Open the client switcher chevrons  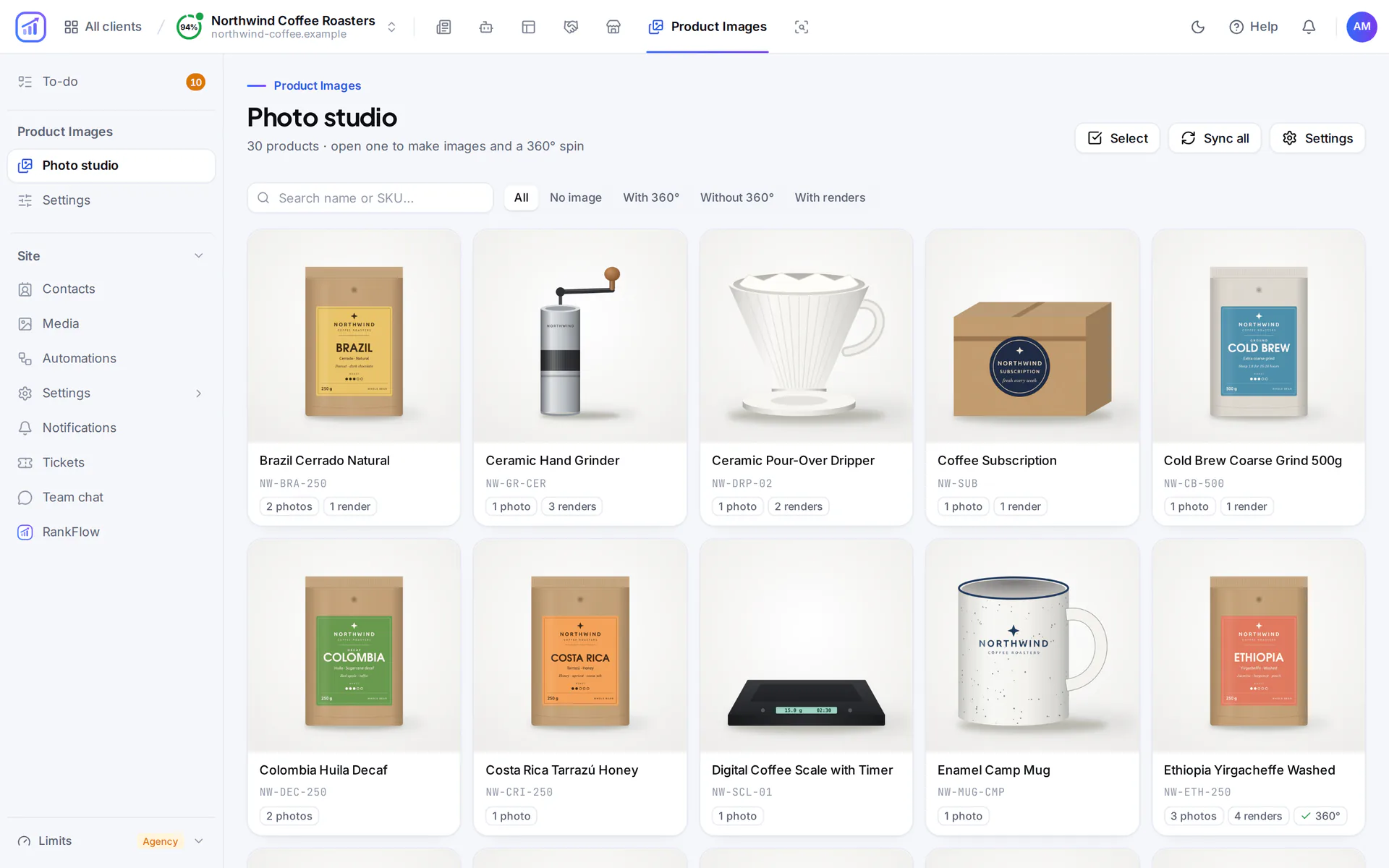tap(391, 27)
